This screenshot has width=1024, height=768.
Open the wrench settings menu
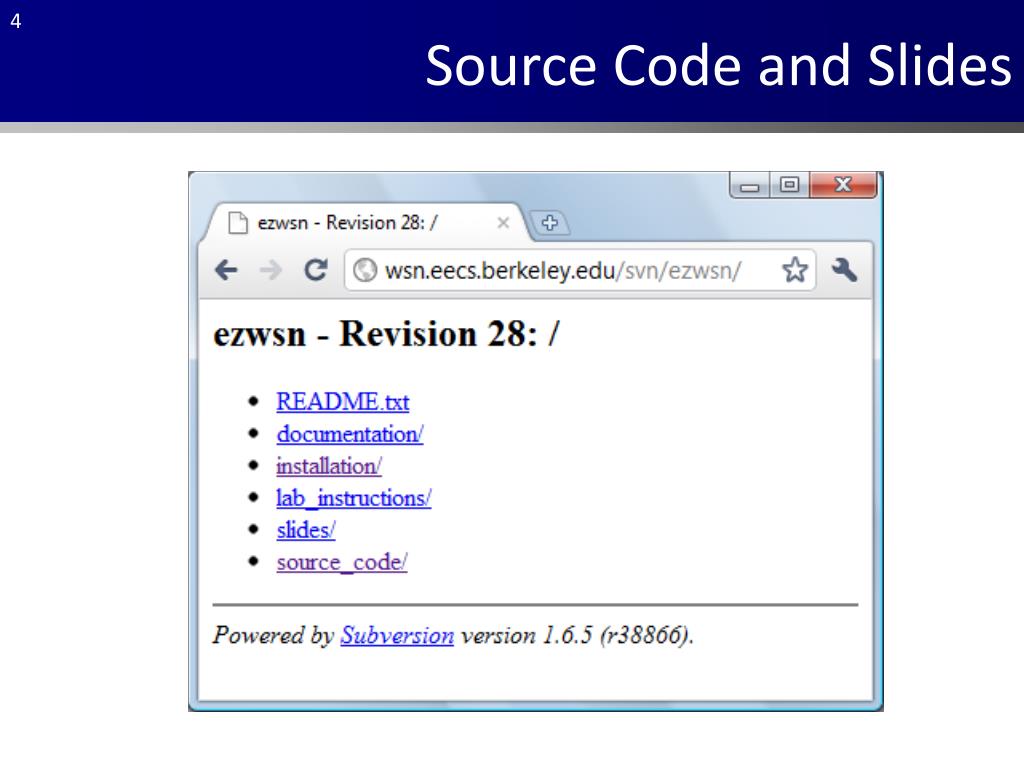coord(844,269)
